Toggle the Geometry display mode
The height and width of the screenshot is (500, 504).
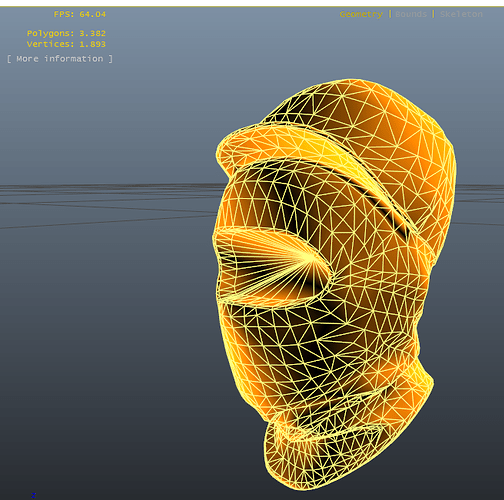coord(361,15)
